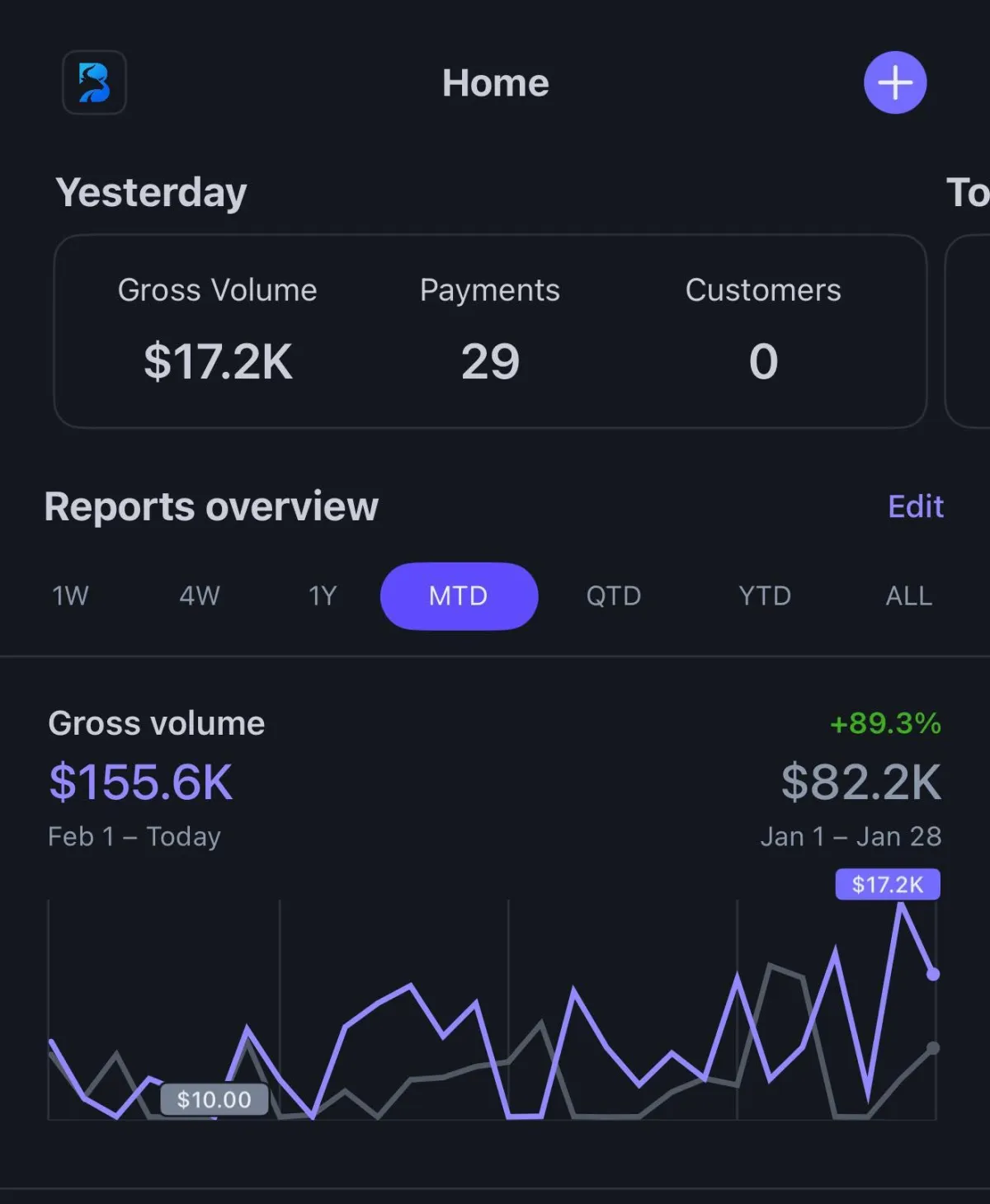
Task: Tap the Customers count 0
Action: 763,361
